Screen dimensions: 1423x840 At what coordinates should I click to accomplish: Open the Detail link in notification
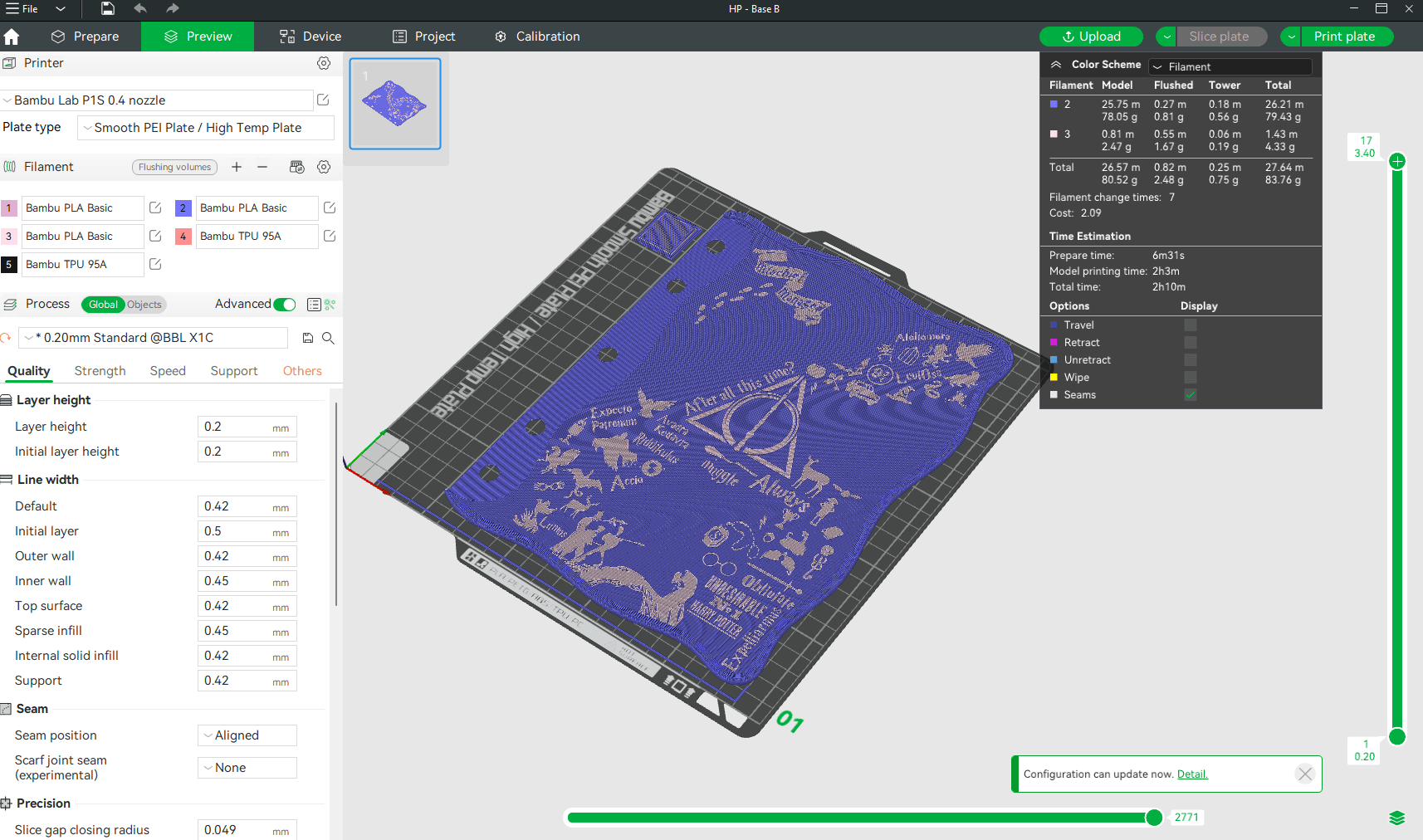[1192, 774]
